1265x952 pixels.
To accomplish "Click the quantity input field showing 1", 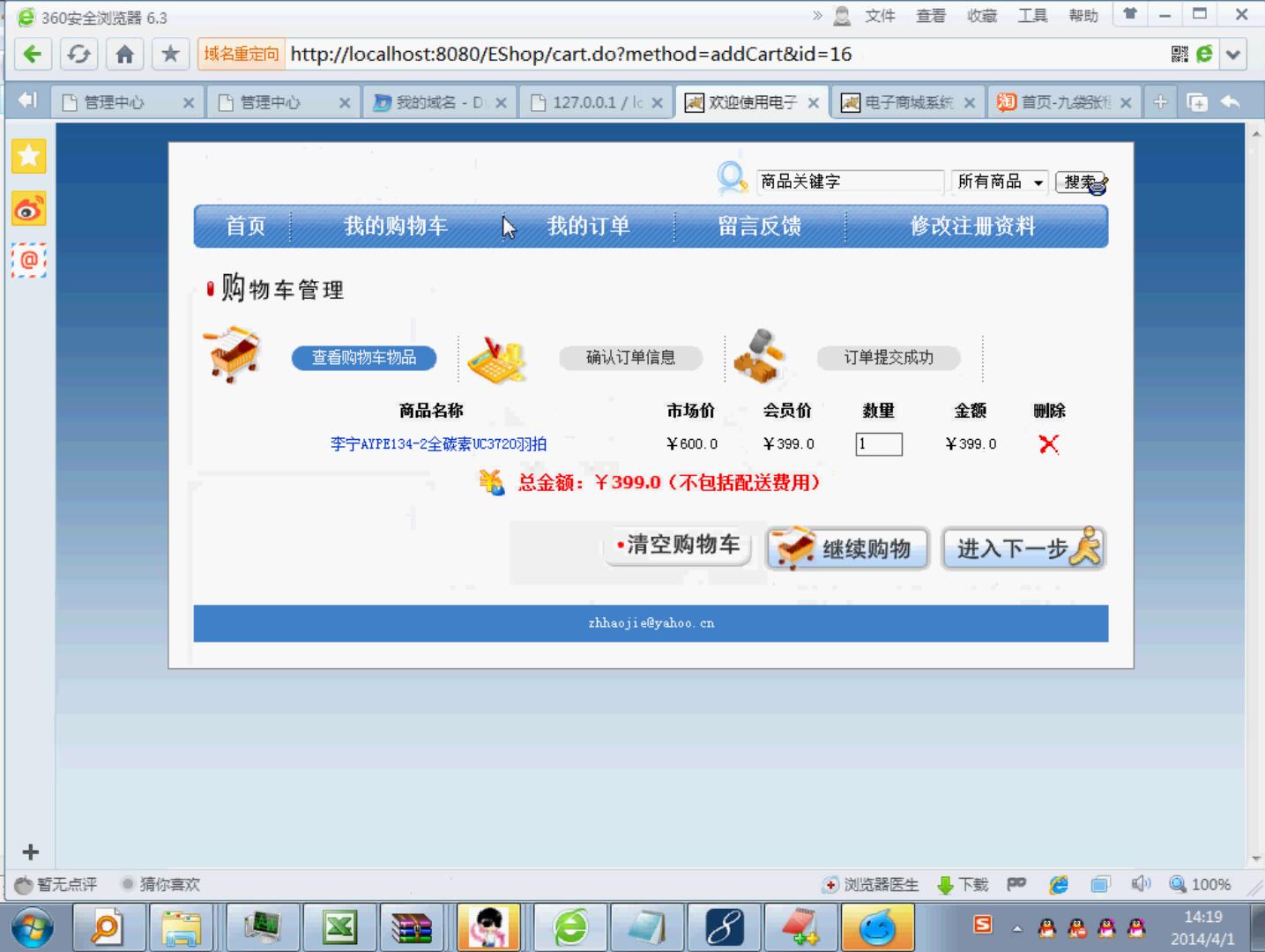I will click(879, 444).
